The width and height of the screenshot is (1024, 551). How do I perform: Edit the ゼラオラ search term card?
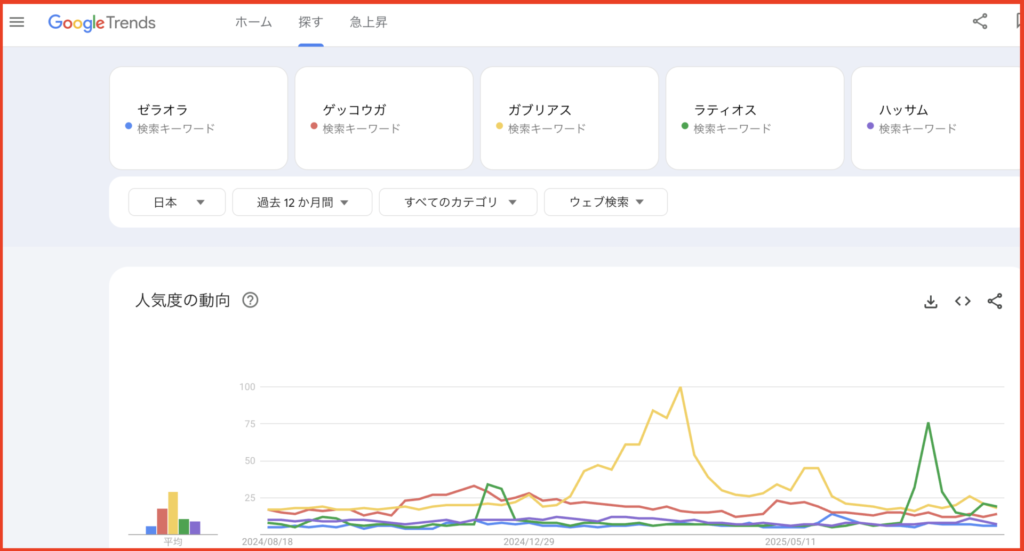199,118
